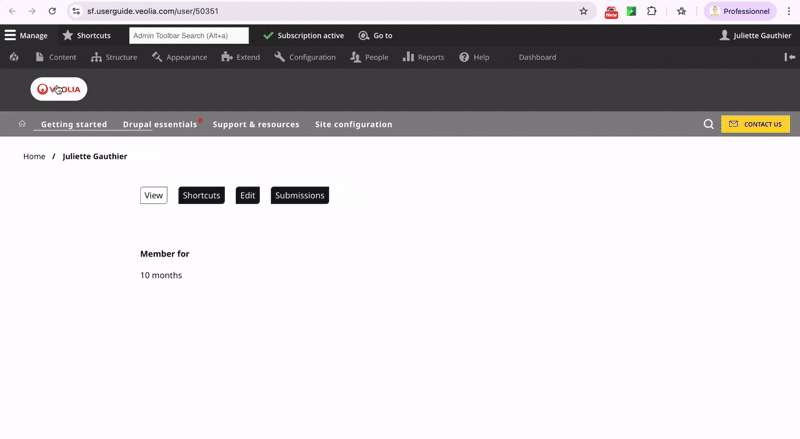Open the Structure admin menu
Image resolution: width=800 pixels, height=439 pixels.
pos(114,57)
